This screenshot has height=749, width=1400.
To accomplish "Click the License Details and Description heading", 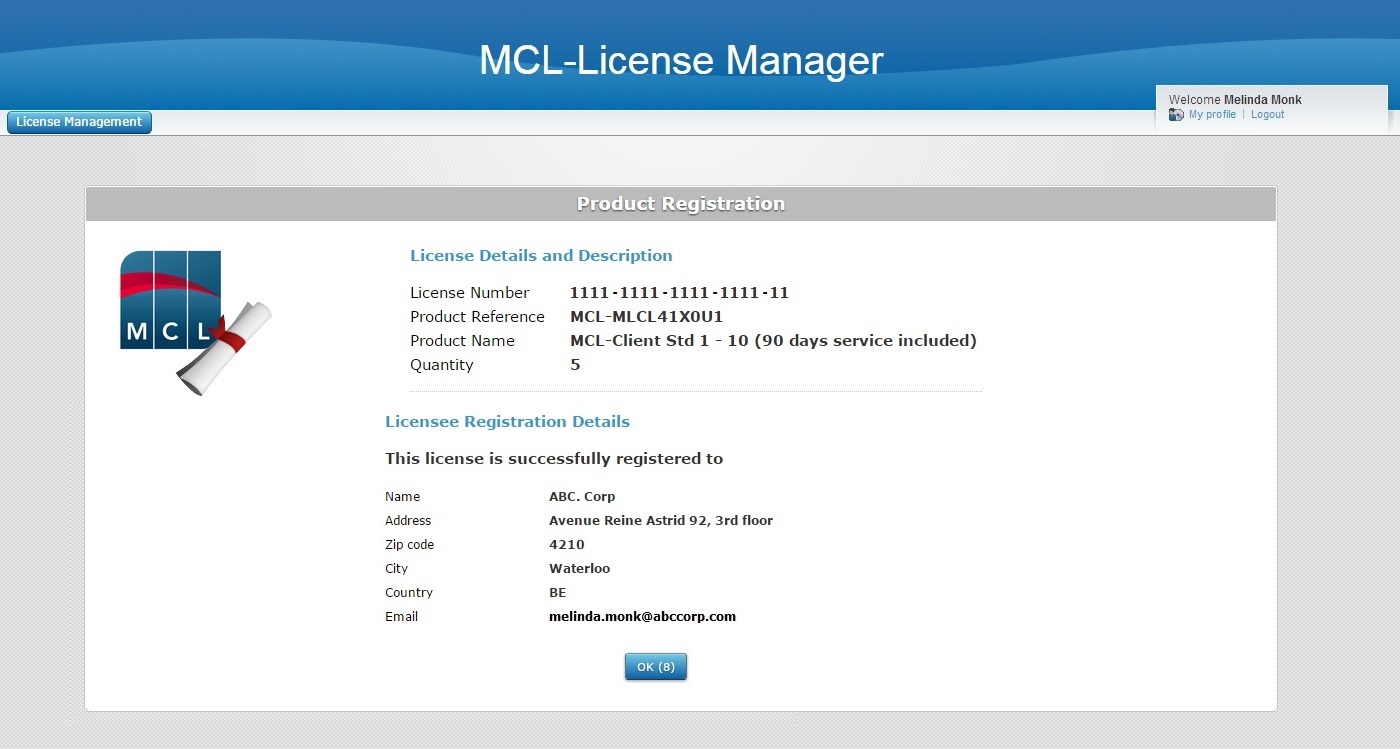I will (541, 256).
